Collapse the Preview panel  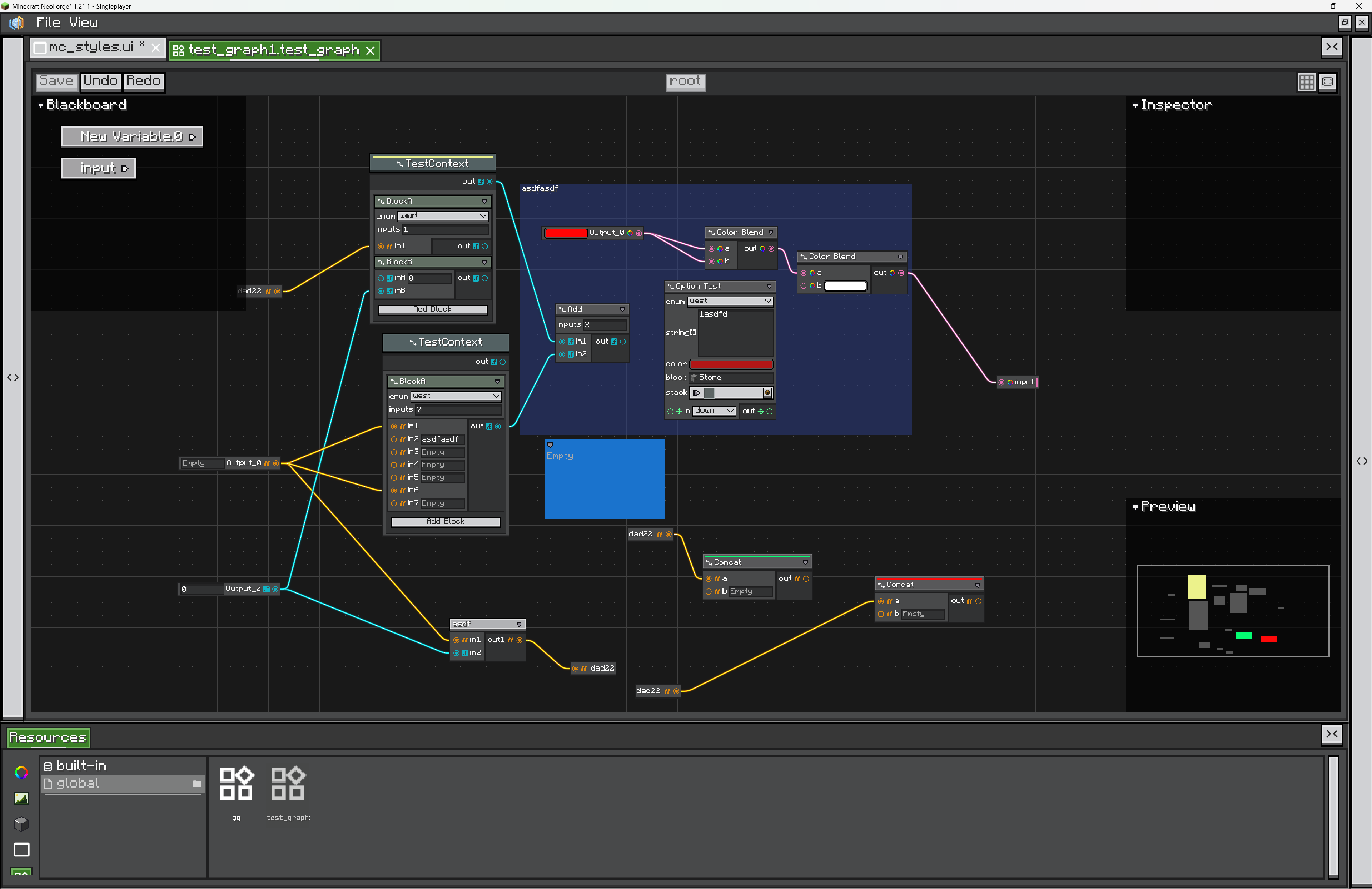[x=1135, y=507]
